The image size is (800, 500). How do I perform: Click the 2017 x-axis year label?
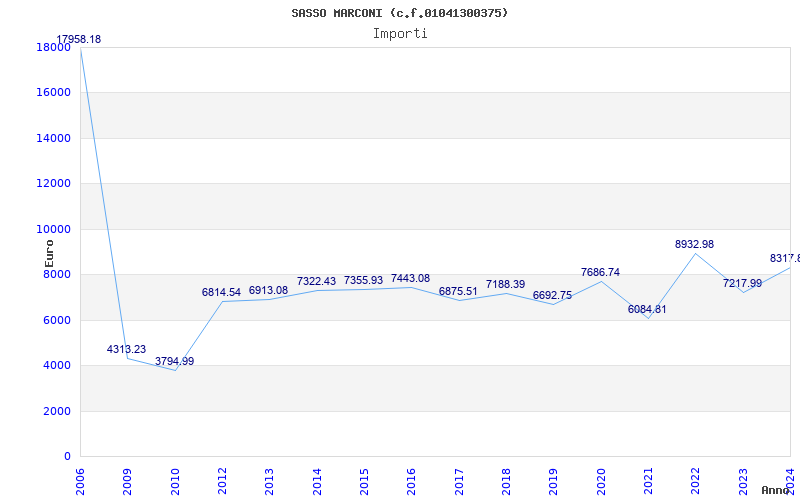pyautogui.click(x=459, y=482)
